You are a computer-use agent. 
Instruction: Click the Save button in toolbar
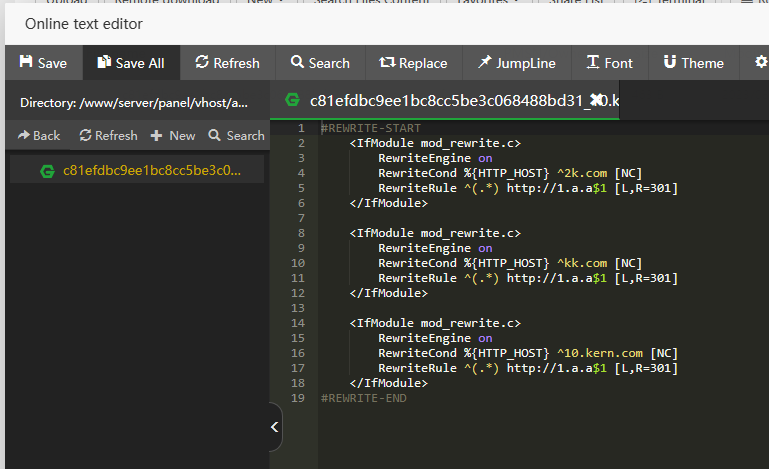coord(43,63)
